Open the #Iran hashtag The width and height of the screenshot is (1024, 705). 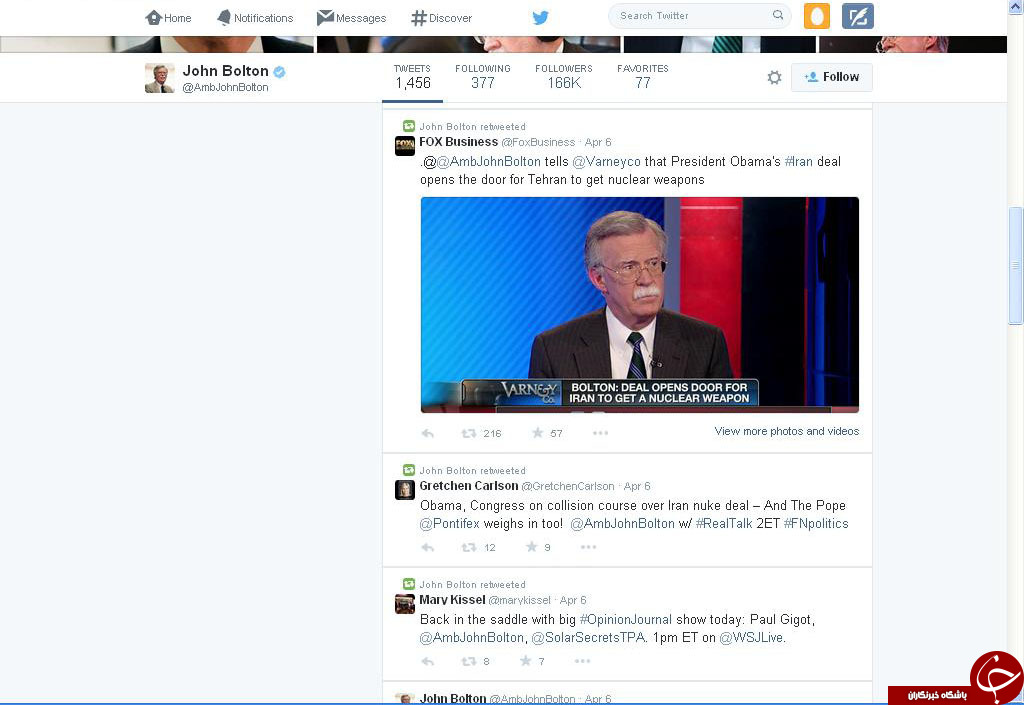[798, 161]
